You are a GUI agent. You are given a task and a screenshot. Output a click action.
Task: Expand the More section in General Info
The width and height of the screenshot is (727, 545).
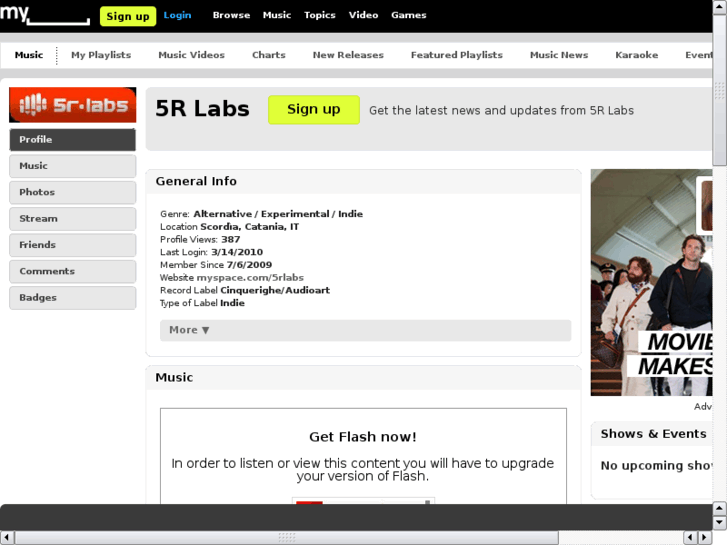coord(365,330)
